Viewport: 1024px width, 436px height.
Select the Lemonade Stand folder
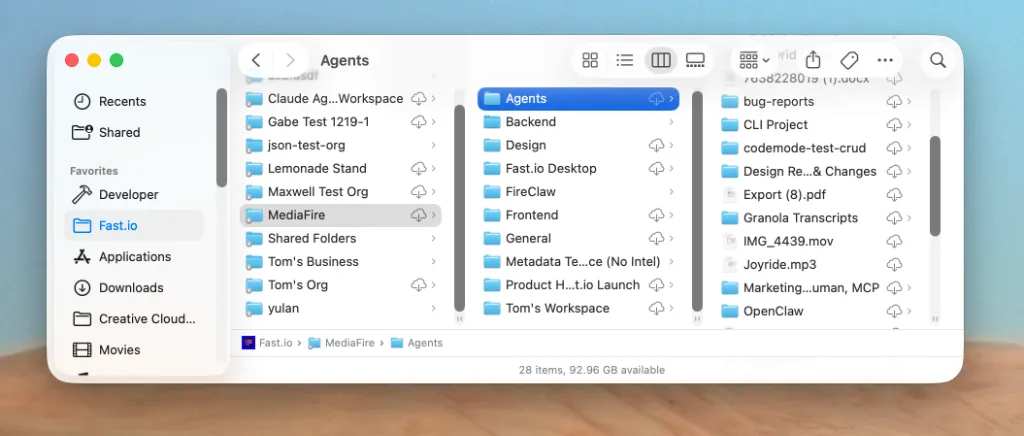(x=340, y=168)
